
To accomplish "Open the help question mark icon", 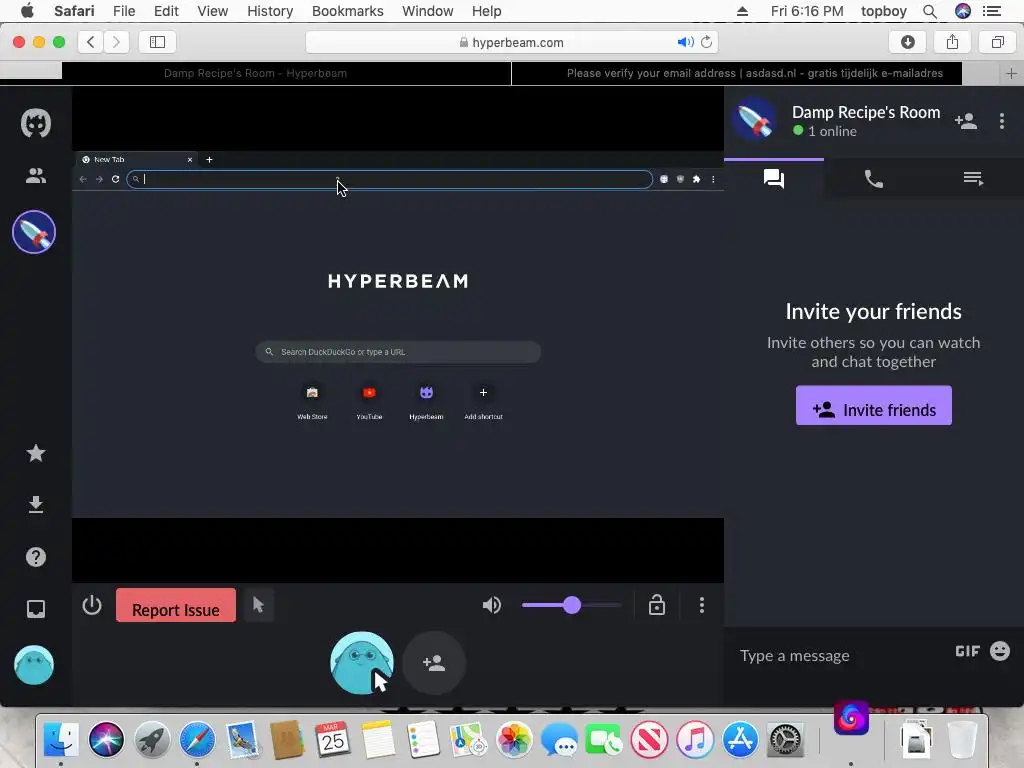I will pyautogui.click(x=36, y=557).
